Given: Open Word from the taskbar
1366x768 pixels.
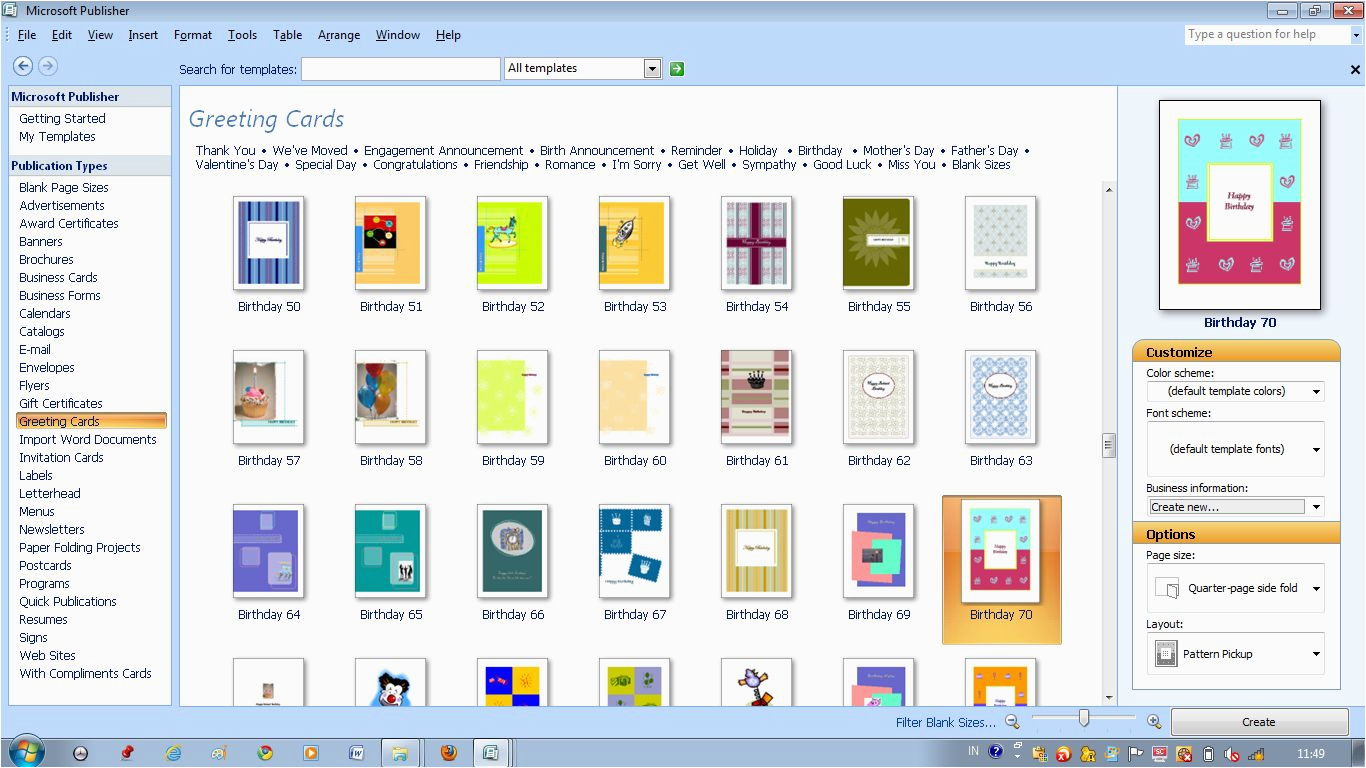Looking at the screenshot, I should 356,753.
